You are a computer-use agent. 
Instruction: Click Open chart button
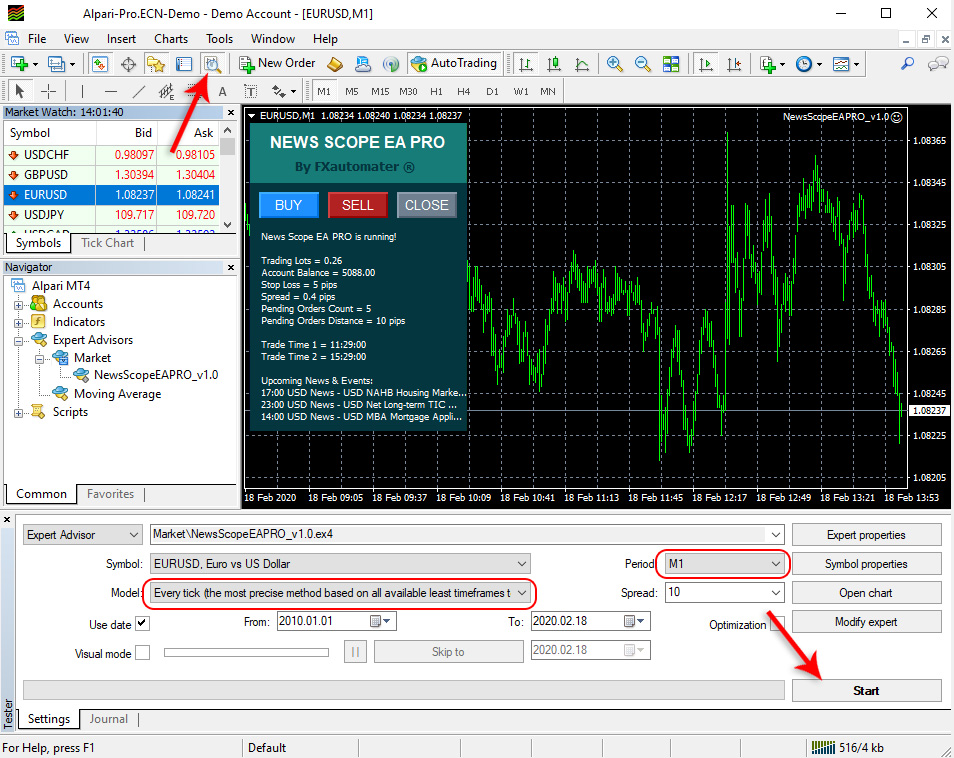866,593
